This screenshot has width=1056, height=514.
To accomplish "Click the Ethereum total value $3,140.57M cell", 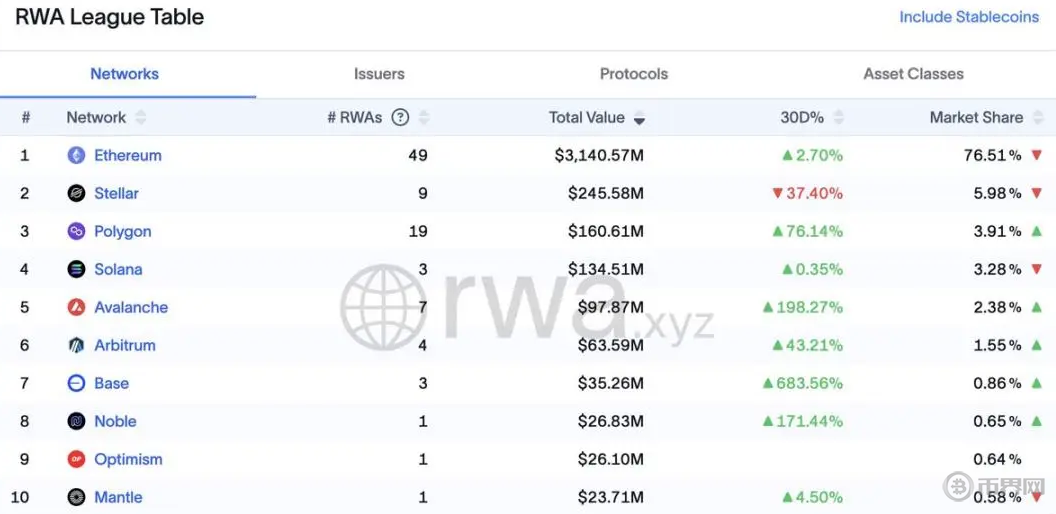I will point(599,155).
